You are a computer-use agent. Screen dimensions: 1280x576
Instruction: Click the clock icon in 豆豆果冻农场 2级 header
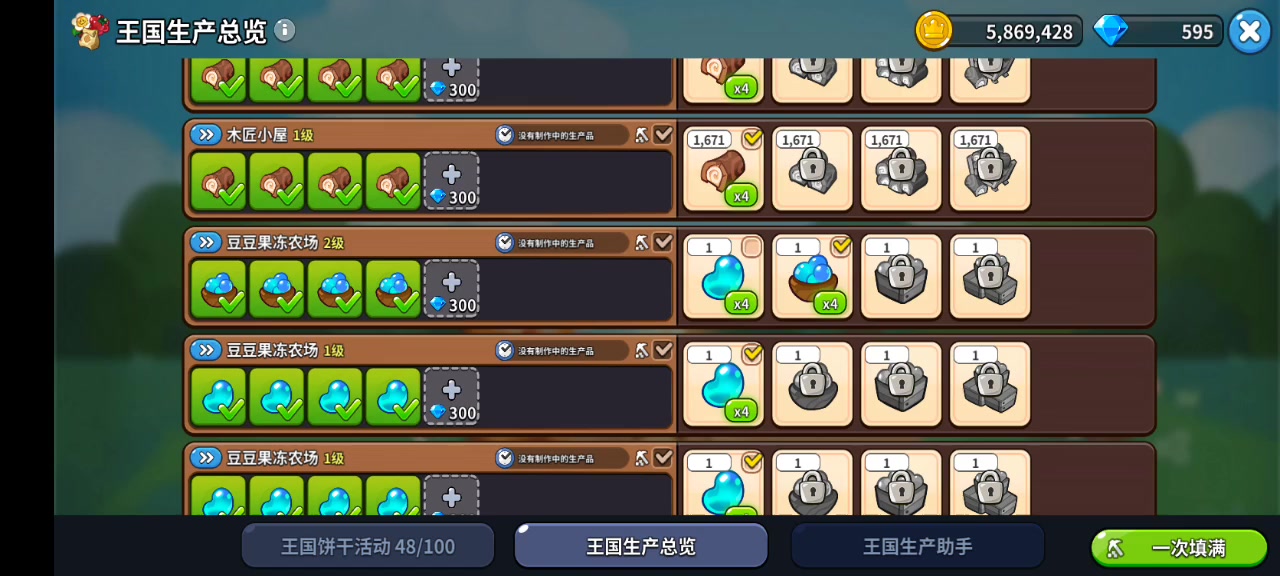(505, 242)
